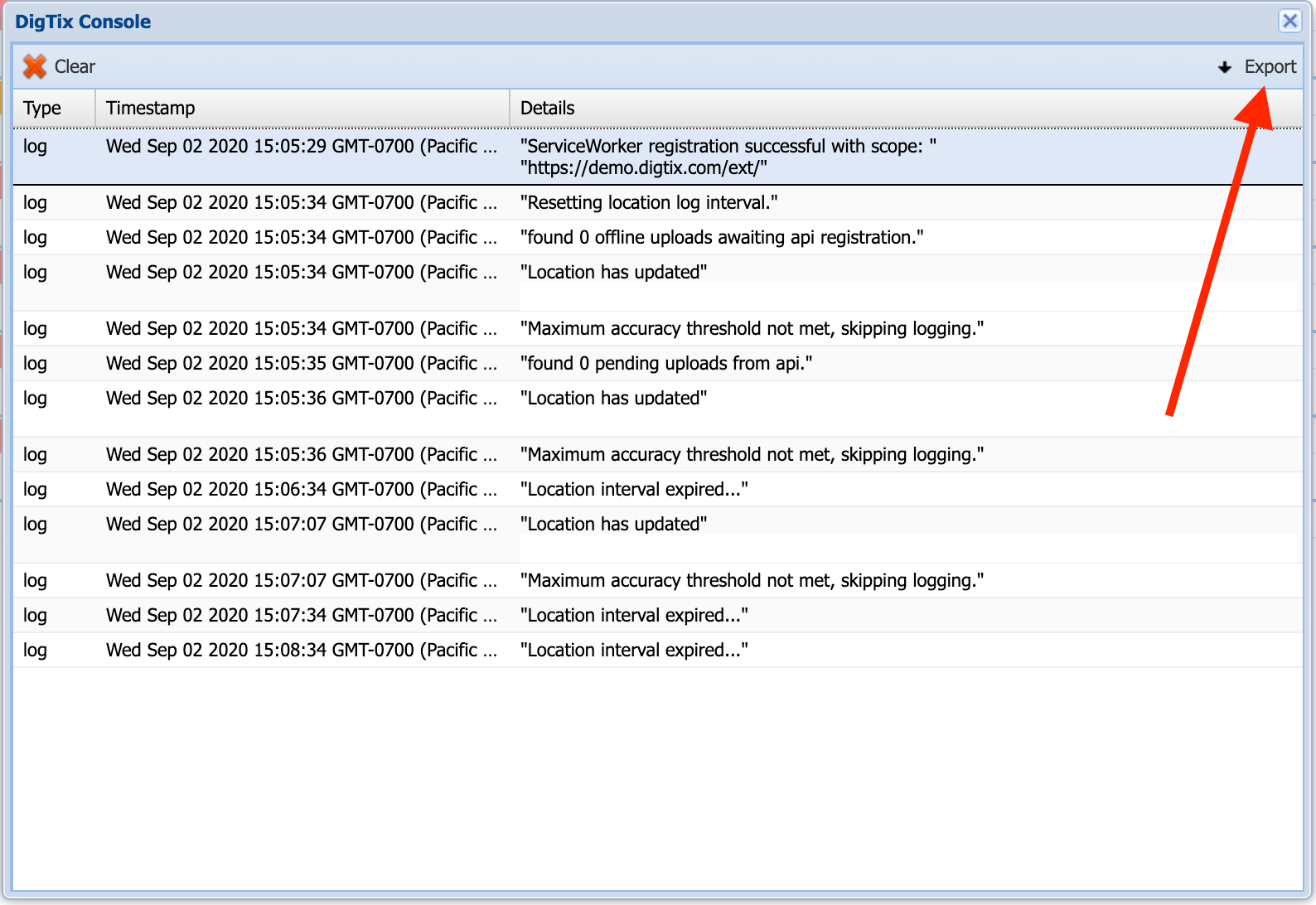Select "Location has updated" detail at 15:07:07

pos(613,524)
